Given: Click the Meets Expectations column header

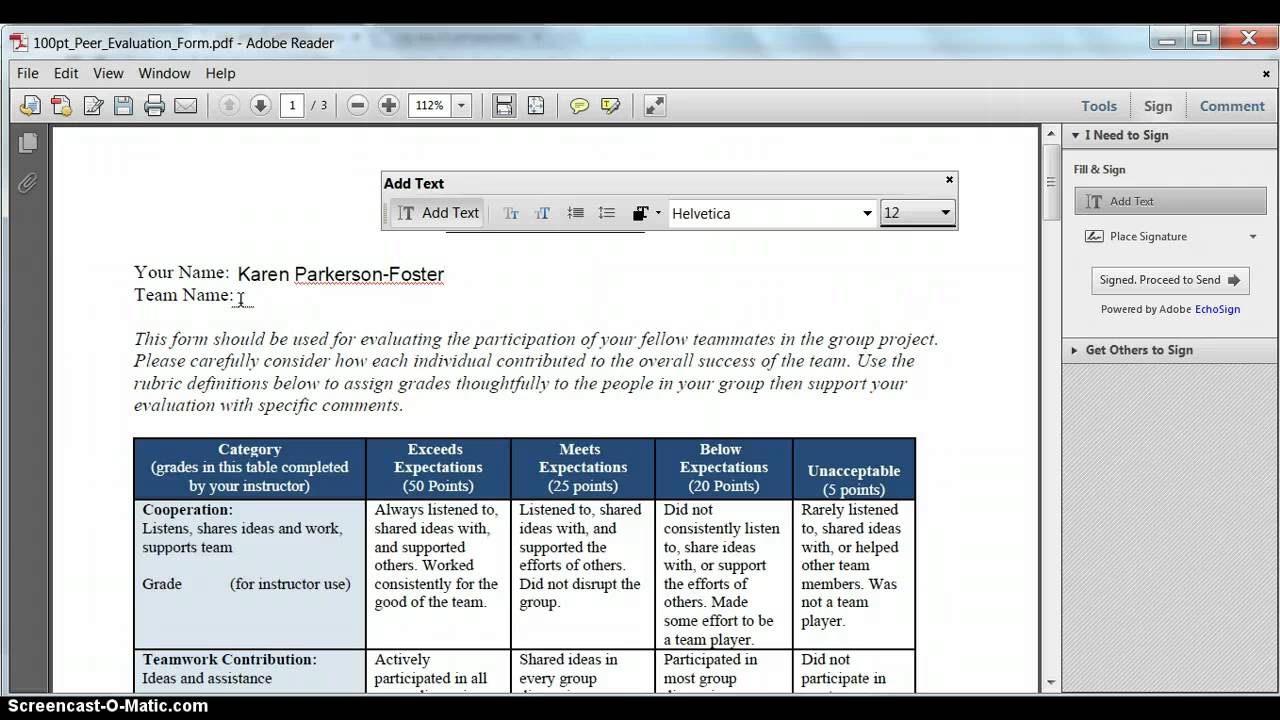Looking at the screenshot, I should point(583,468).
